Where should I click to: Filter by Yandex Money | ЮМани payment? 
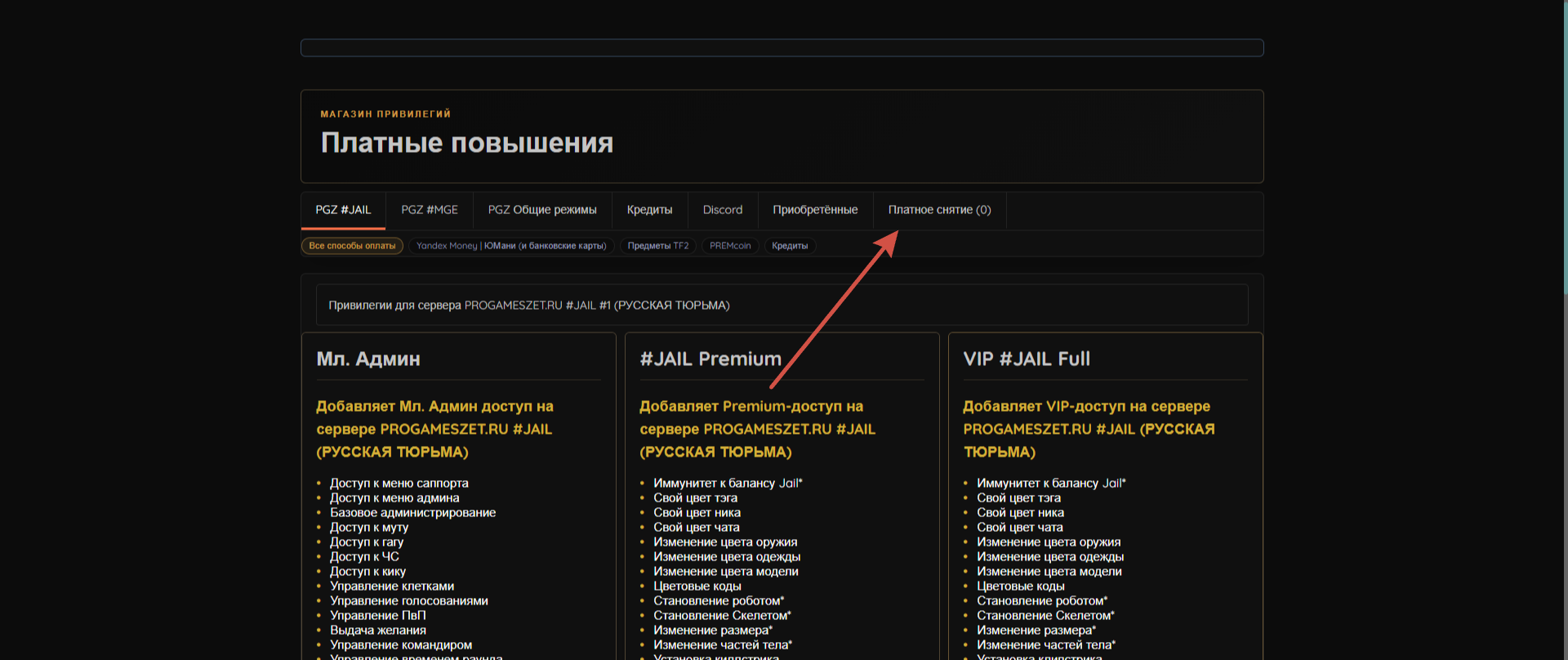[511, 246]
